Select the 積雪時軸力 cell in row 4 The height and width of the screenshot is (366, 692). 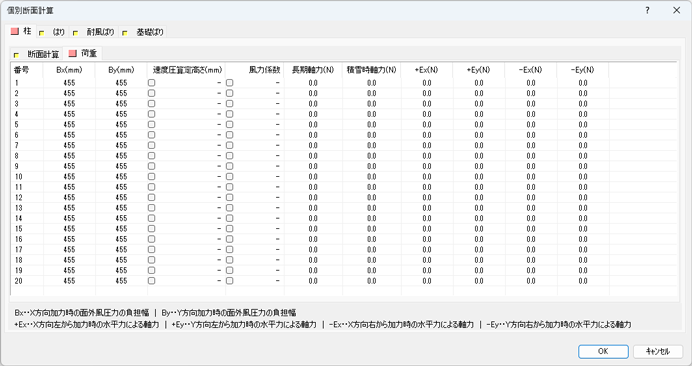click(x=372, y=114)
